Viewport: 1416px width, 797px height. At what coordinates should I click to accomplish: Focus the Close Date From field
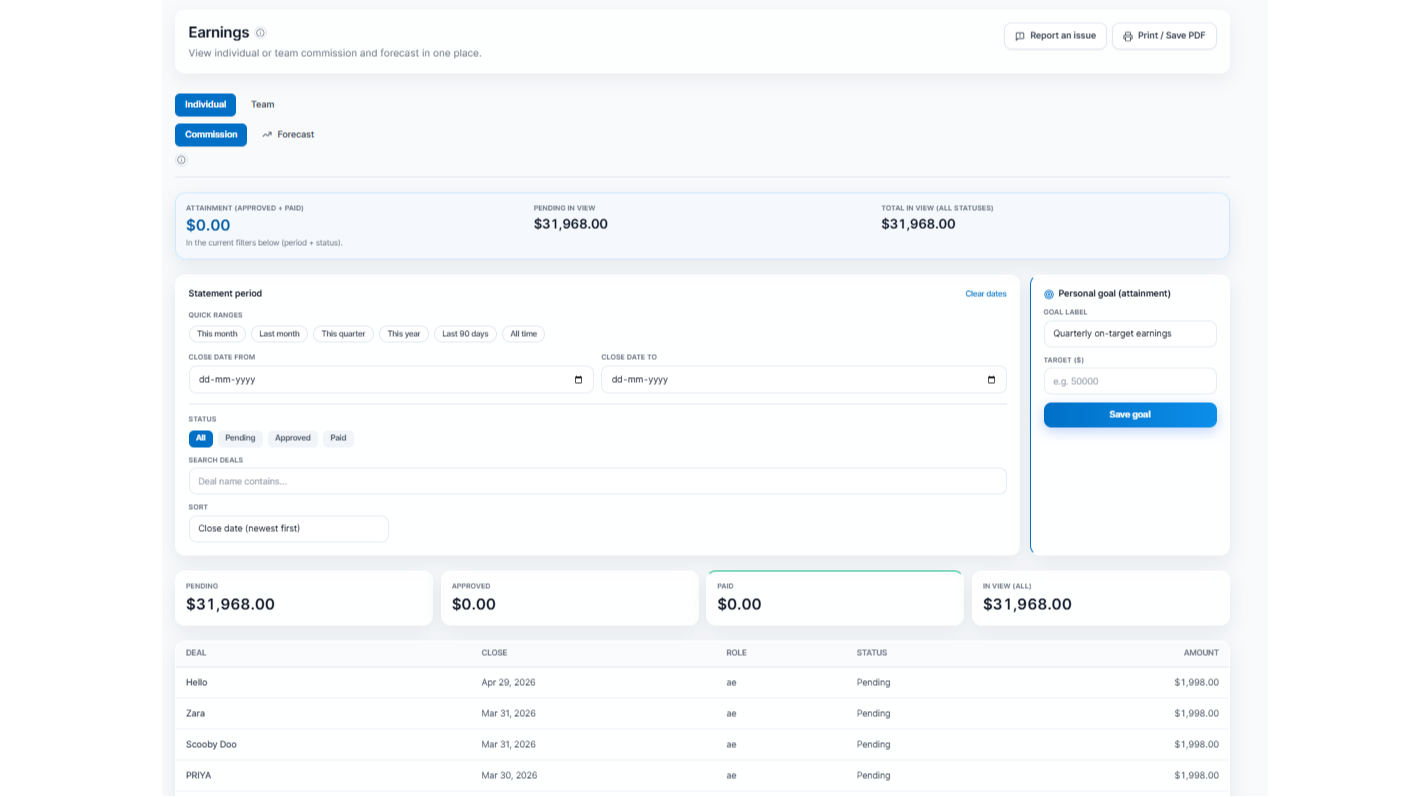tap(391, 380)
